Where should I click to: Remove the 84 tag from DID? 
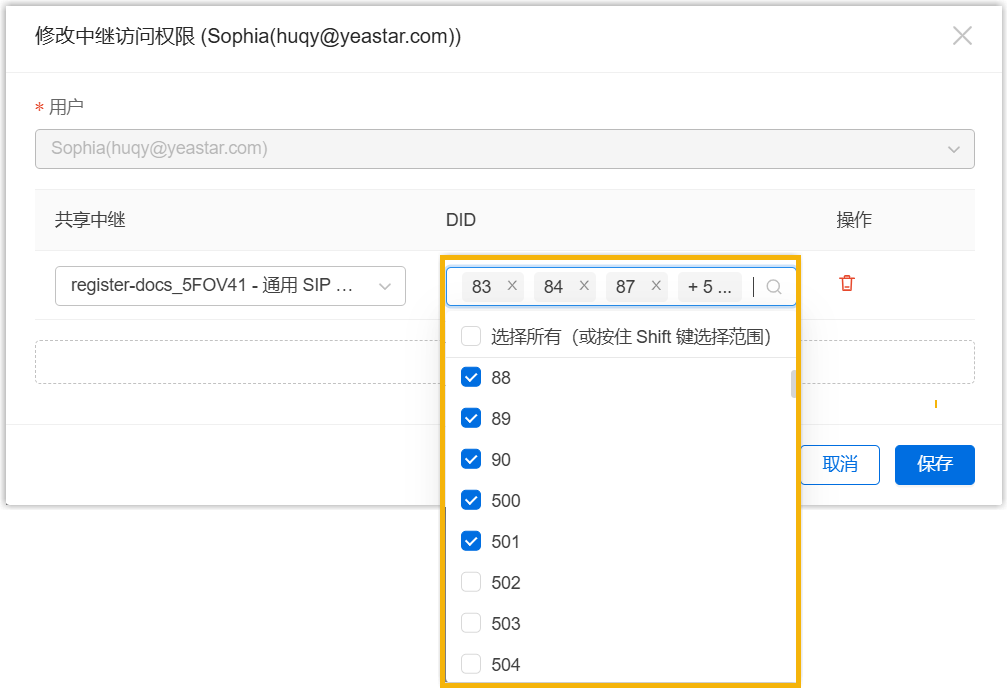coord(584,286)
